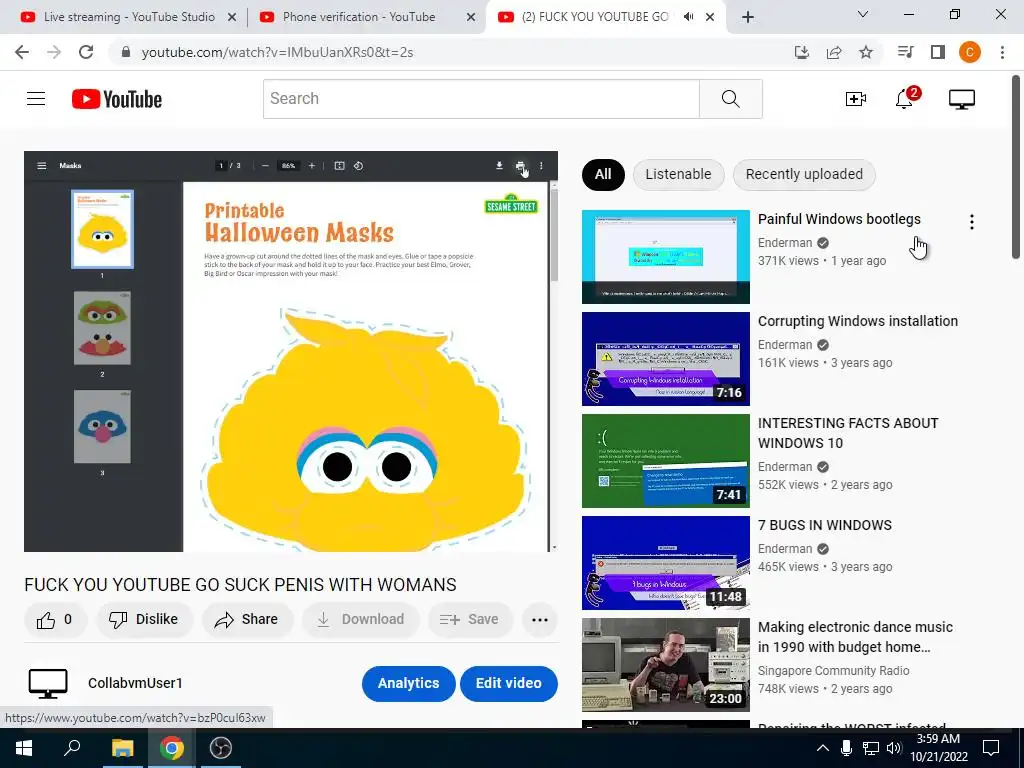Toggle the Chrome side panel icon

coord(938,52)
